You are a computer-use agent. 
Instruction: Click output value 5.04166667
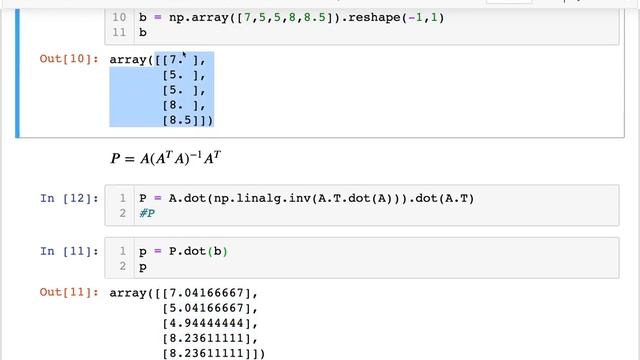[206, 308]
